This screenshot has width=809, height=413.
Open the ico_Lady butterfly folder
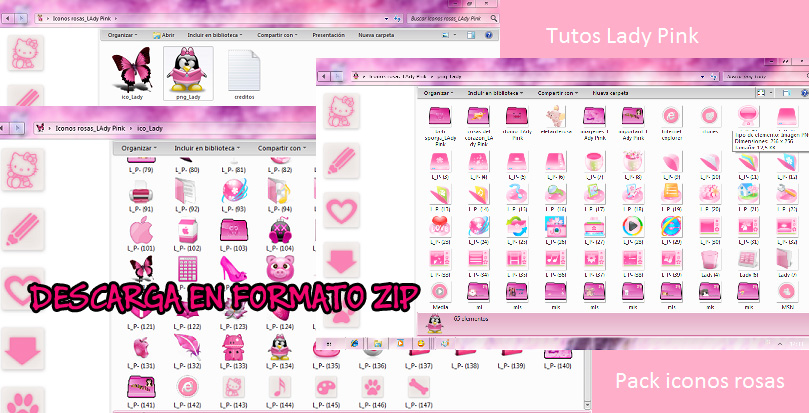coord(132,73)
